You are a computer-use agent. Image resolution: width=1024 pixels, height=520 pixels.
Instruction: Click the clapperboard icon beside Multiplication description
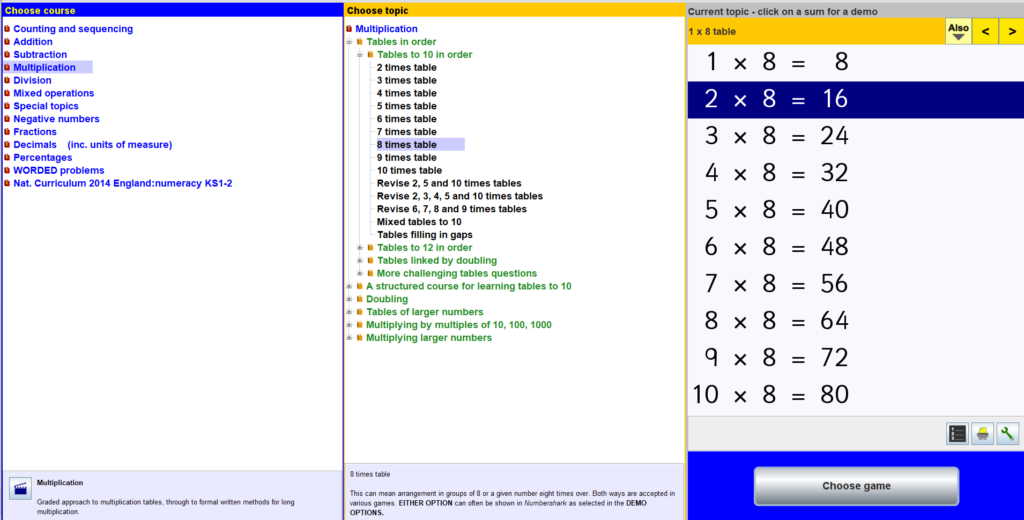tap(20, 489)
